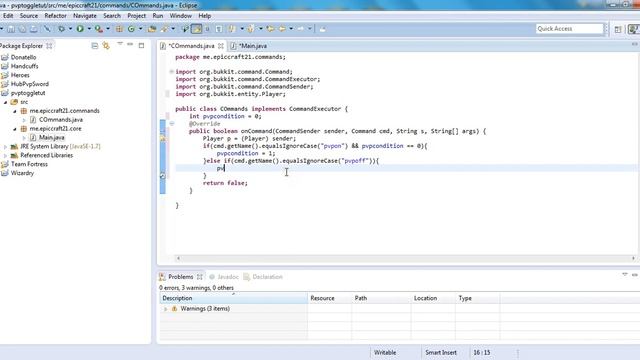
Task: Click the Resource column header
Action: [x=329, y=298]
